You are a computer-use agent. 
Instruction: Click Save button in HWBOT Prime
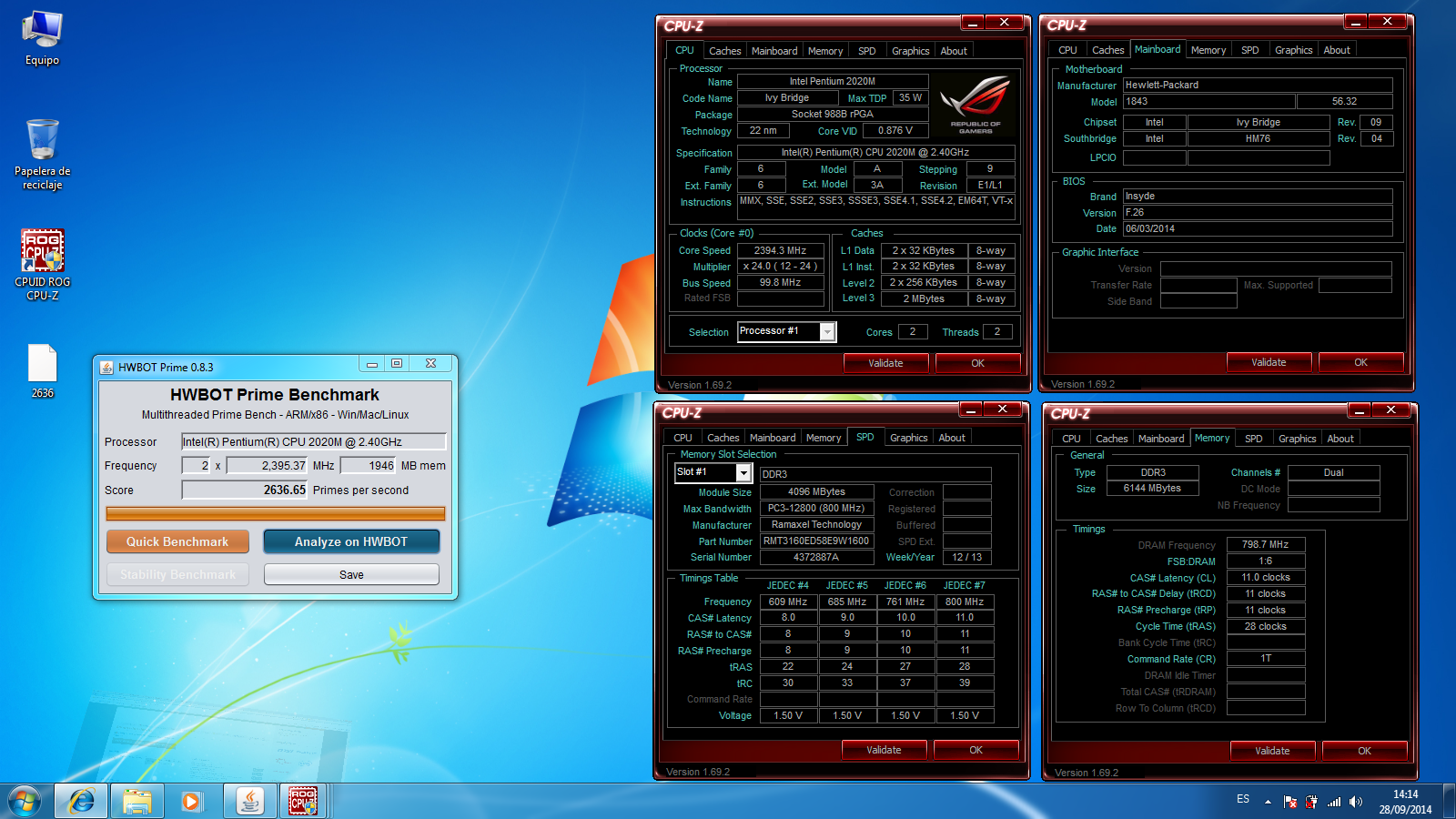pos(351,575)
